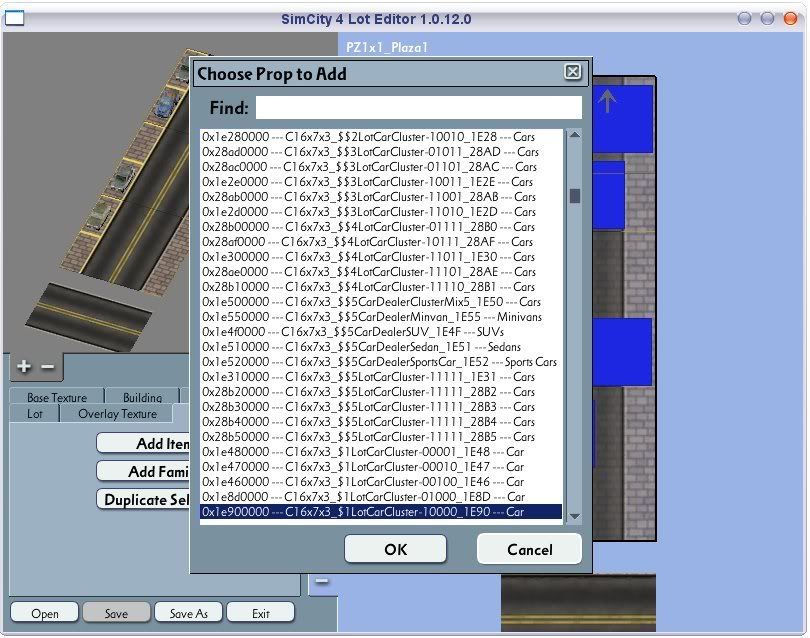The width and height of the screenshot is (810, 638).
Task: Select prop 0x1e310000 LotCarCluster-11111_1E31
Action: point(381,377)
